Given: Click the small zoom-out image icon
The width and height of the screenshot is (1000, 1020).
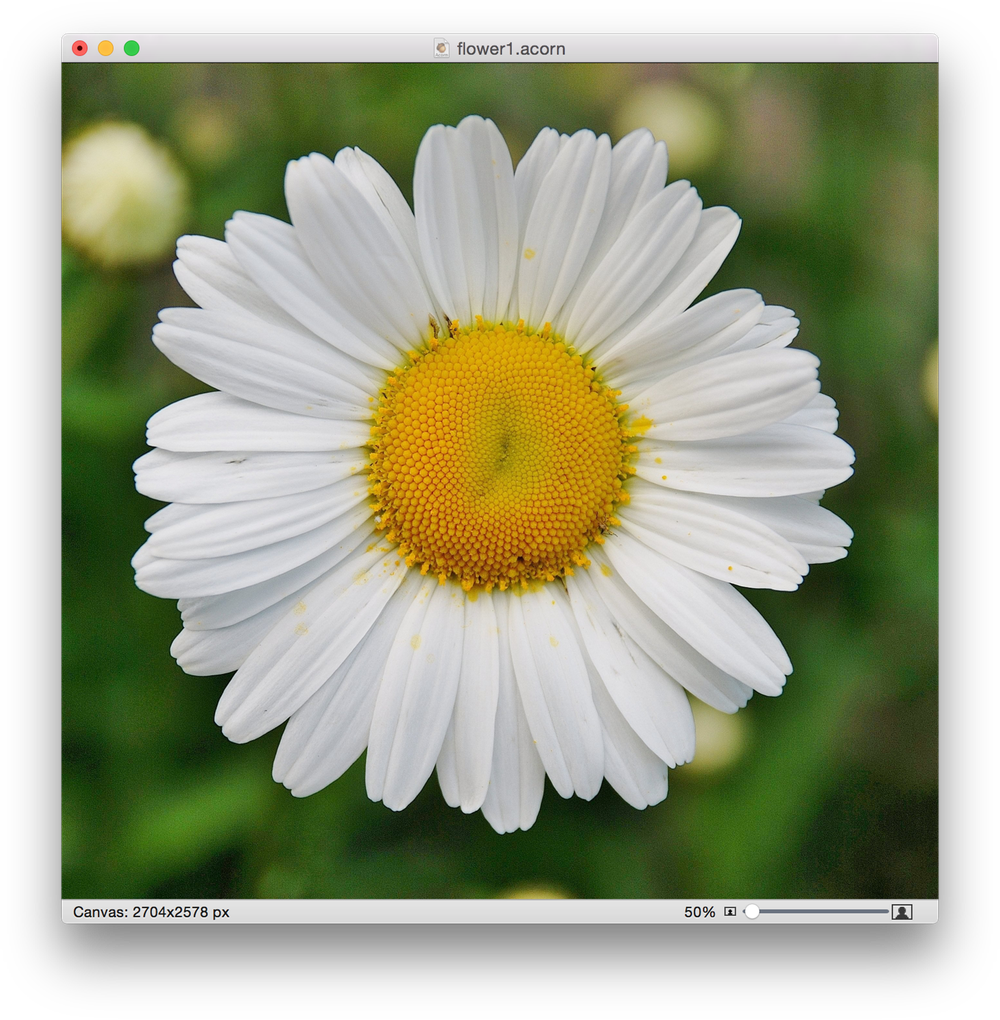Looking at the screenshot, I should [730, 912].
